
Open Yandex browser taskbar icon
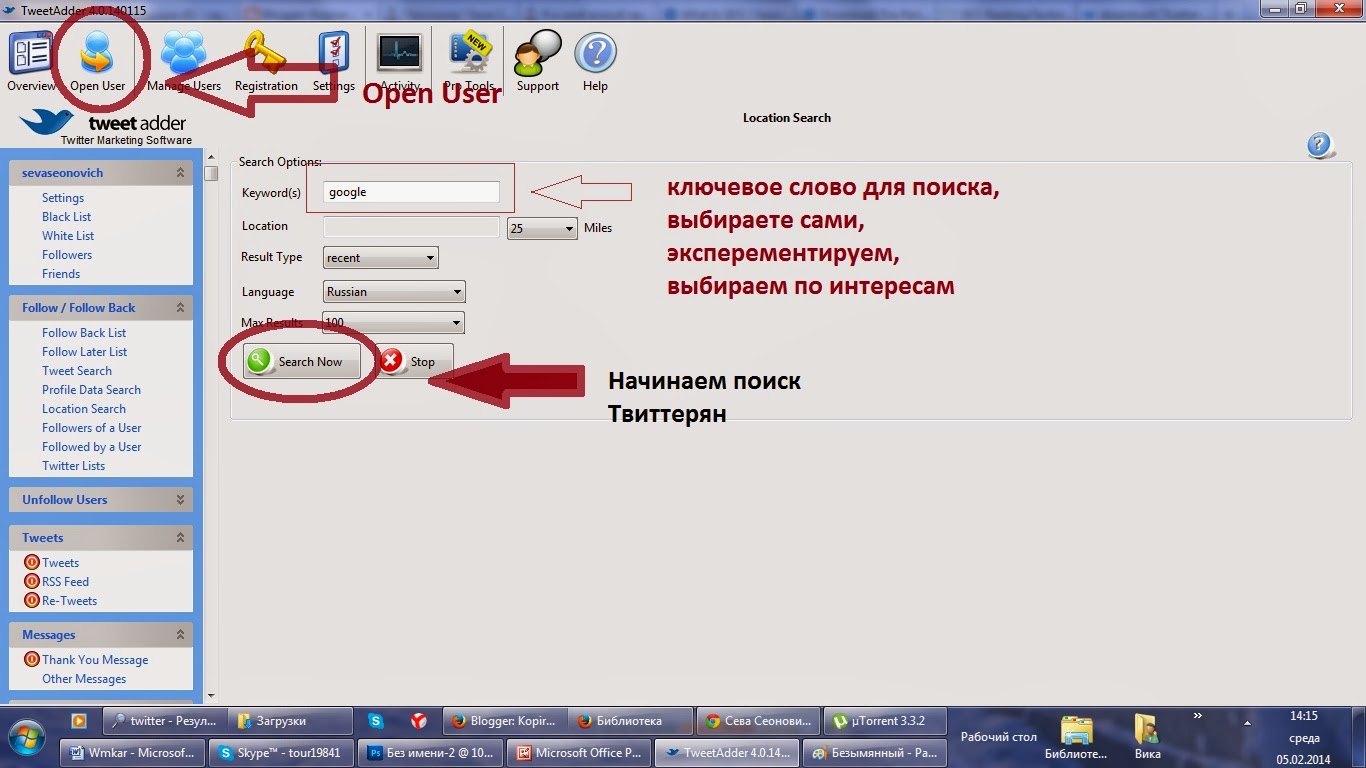pos(419,720)
